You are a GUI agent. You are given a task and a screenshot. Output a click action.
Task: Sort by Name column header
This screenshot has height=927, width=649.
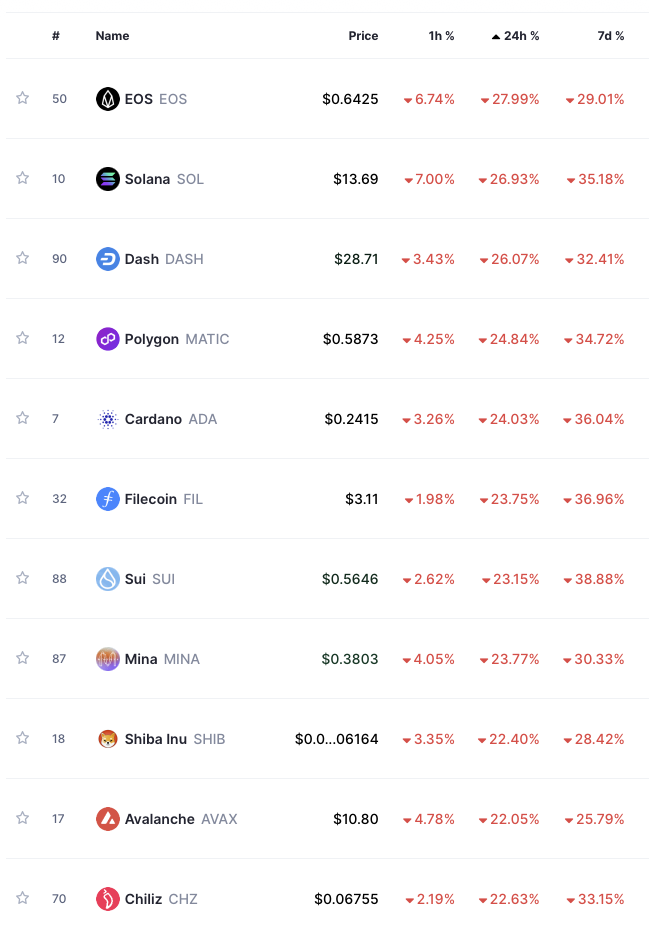[112, 36]
